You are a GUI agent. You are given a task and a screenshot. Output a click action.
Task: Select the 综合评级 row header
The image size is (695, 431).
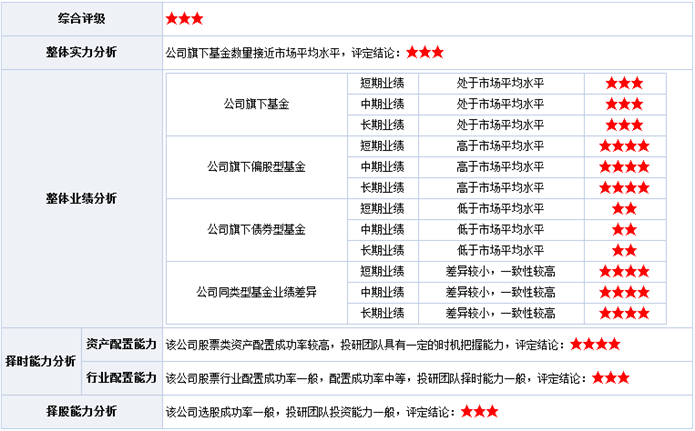[82, 19]
